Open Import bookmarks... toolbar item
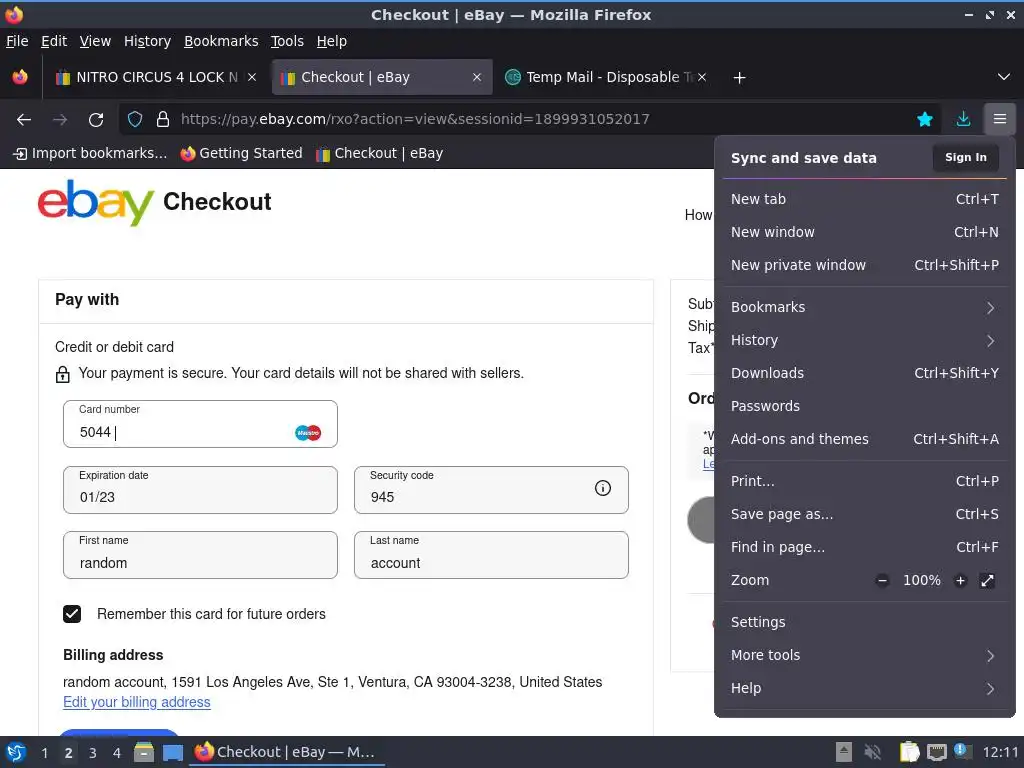The height and width of the screenshot is (768, 1024). [90, 153]
